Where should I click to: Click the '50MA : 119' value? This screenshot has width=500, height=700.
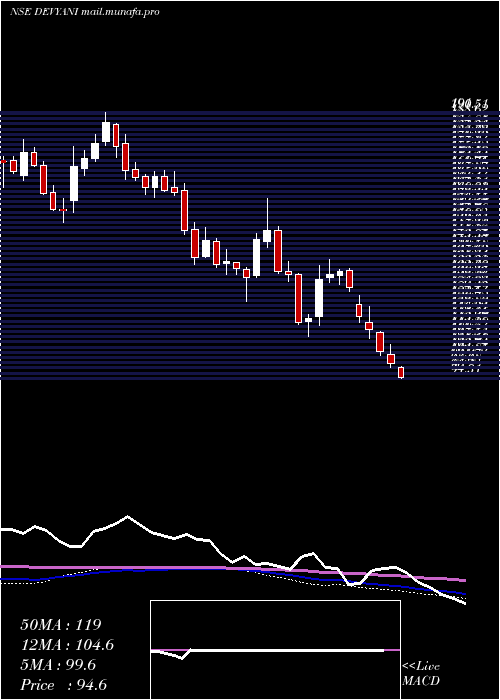[x=61, y=625]
